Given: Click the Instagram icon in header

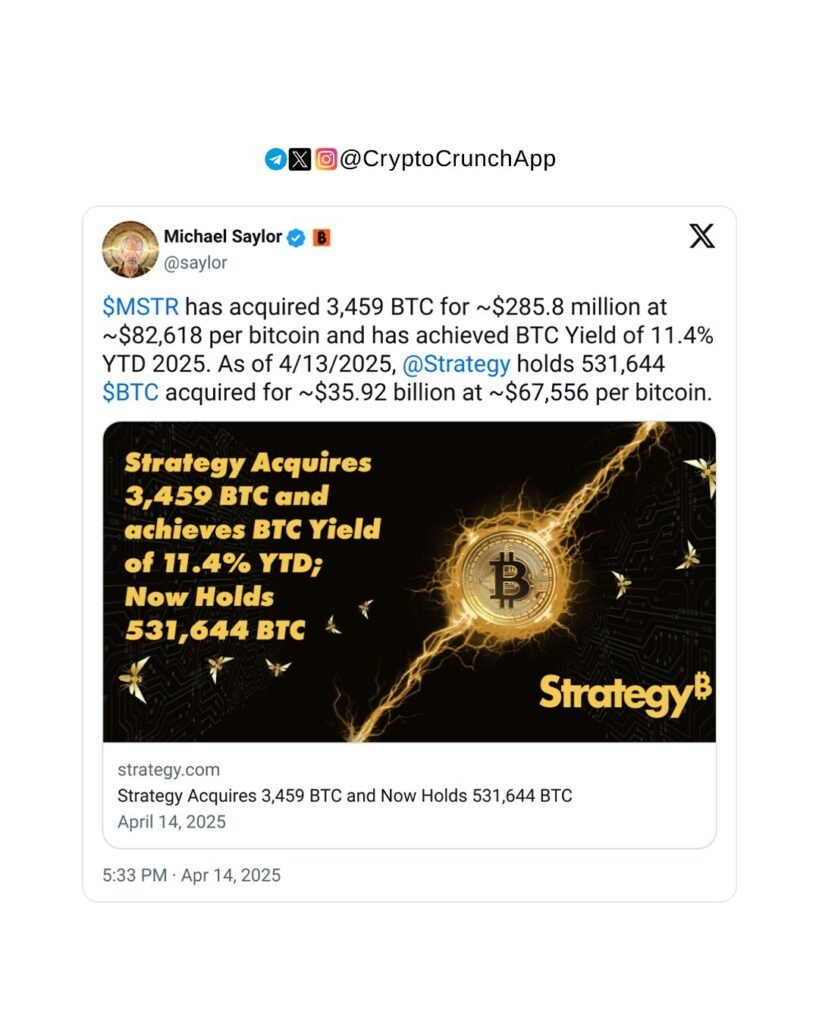Looking at the screenshot, I should pos(326,159).
